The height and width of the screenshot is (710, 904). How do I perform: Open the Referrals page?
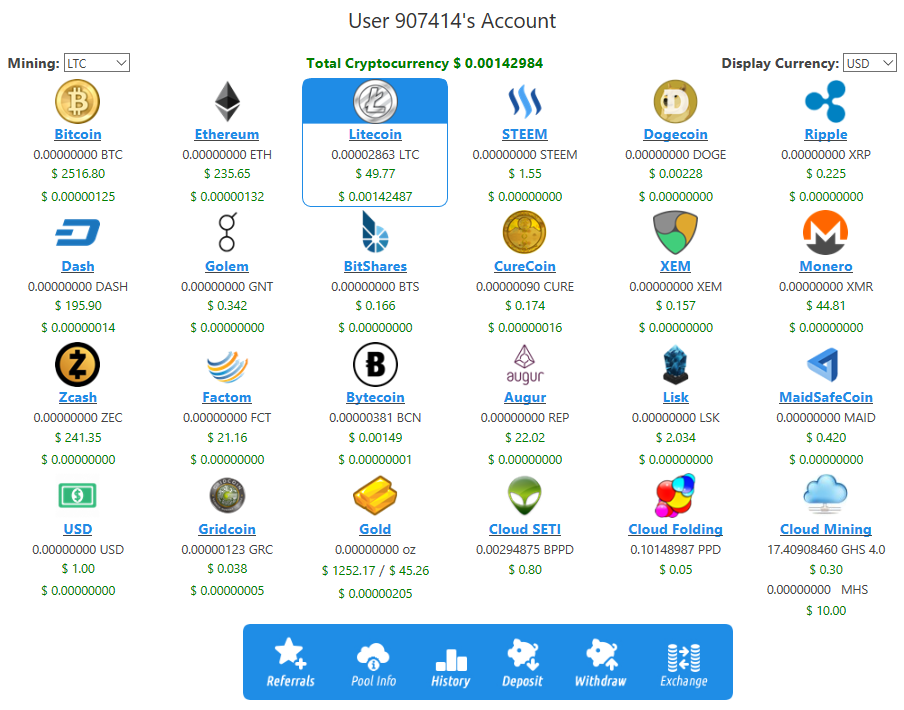291,663
